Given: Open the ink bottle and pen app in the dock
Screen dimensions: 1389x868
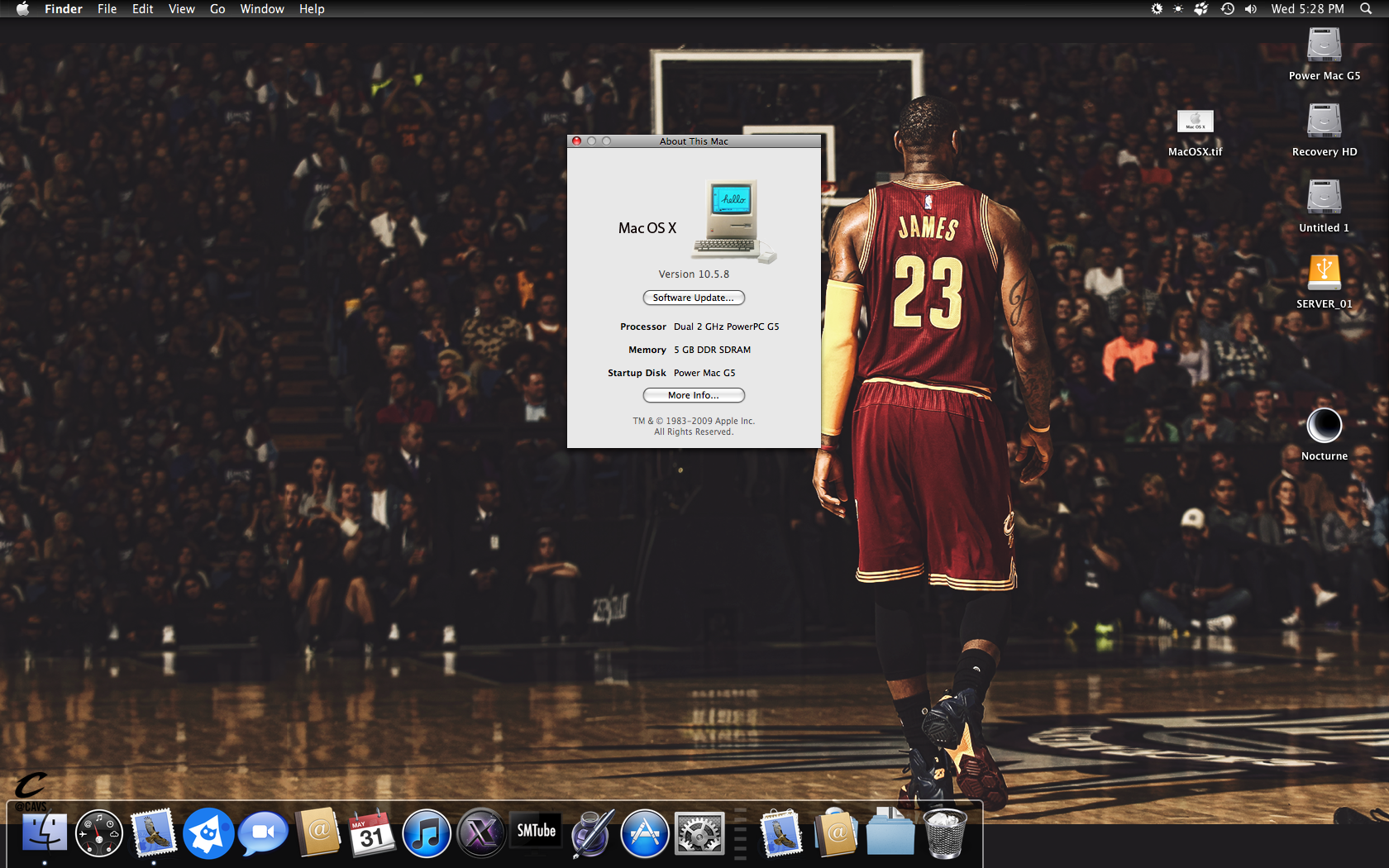Looking at the screenshot, I should pos(591,833).
